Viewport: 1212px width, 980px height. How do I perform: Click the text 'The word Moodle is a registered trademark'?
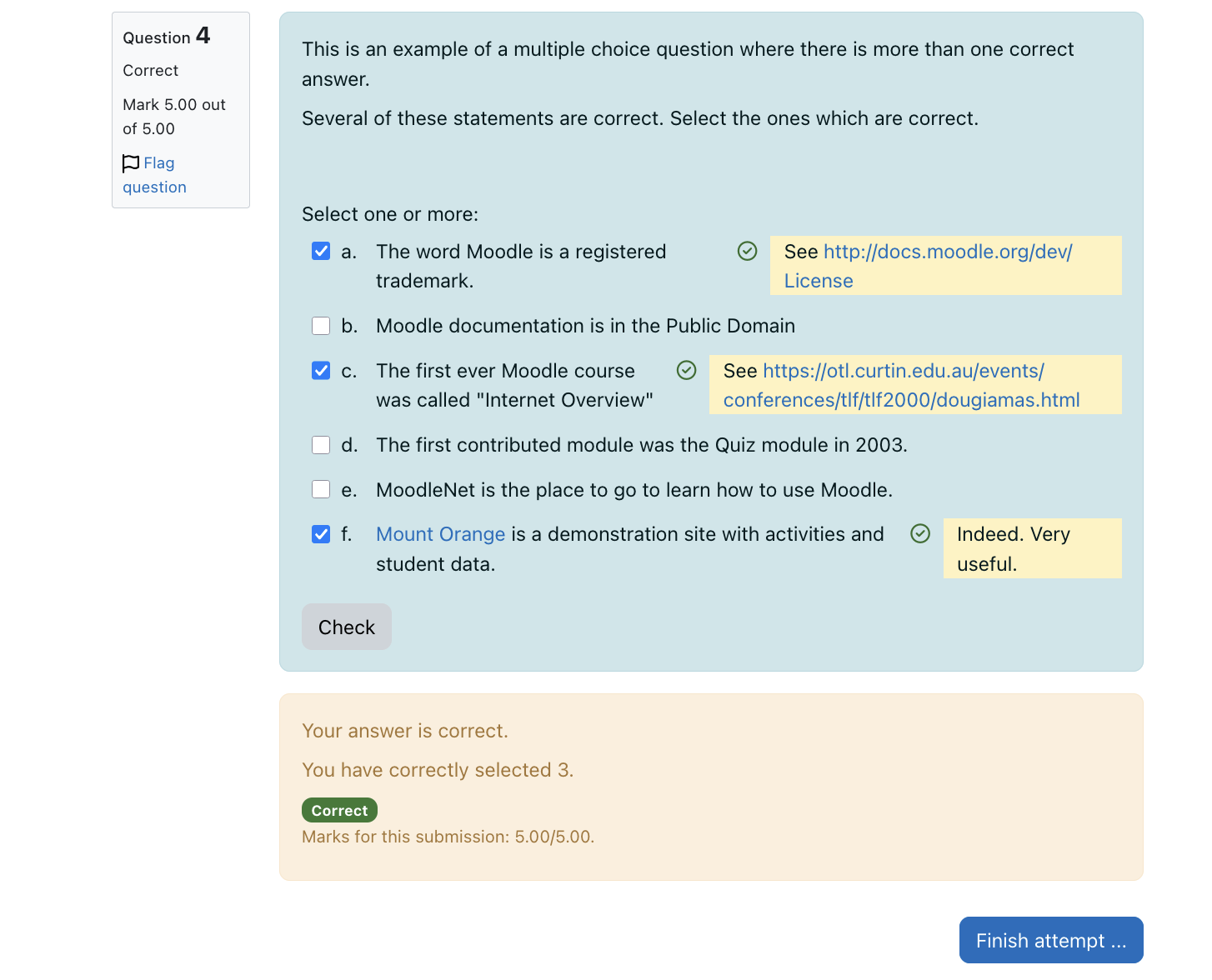(521, 266)
